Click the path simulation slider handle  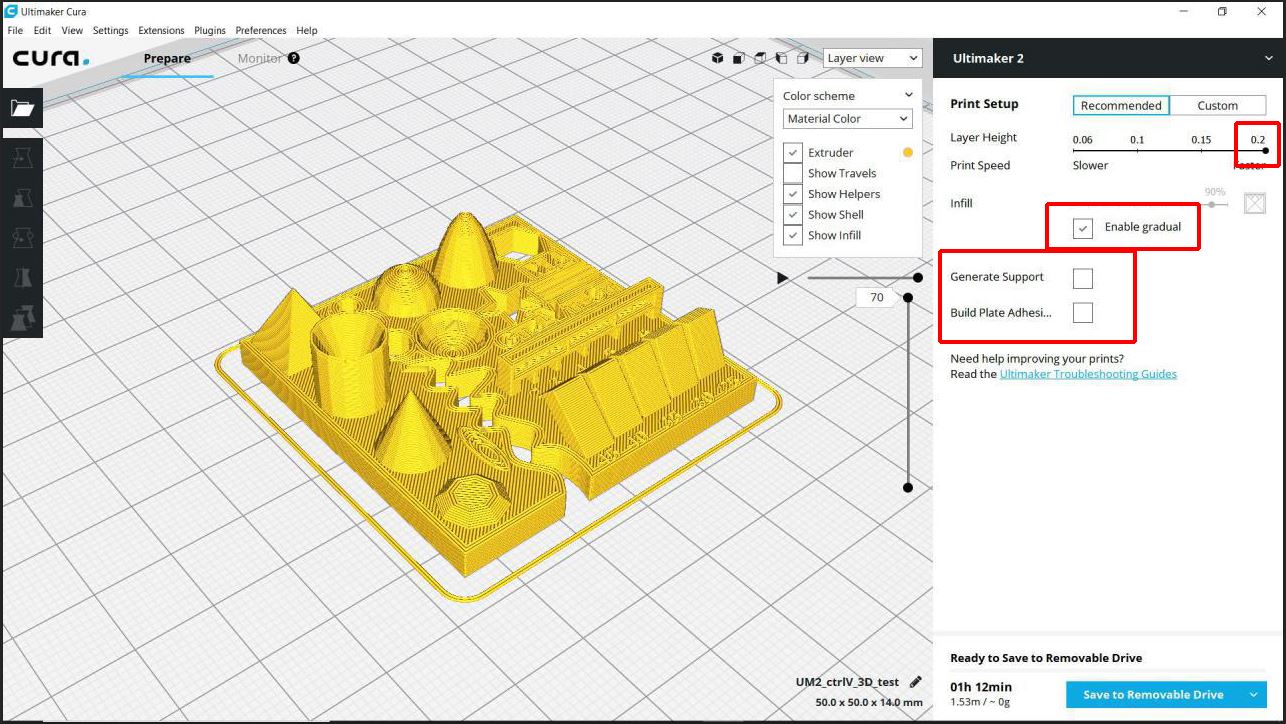pyautogui.click(x=918, y=277)
